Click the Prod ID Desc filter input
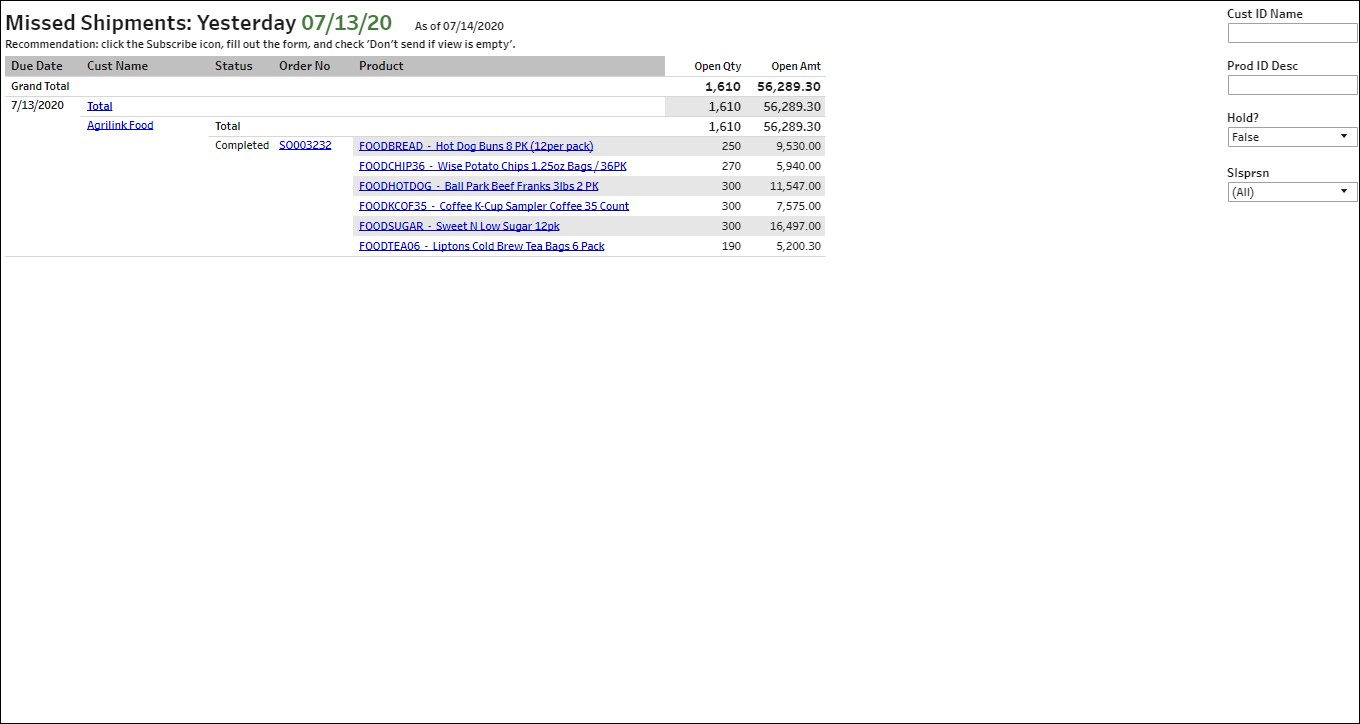The height and width of the screenshot is (724, 1360). pyautogui.click(x=1291, y=85)
